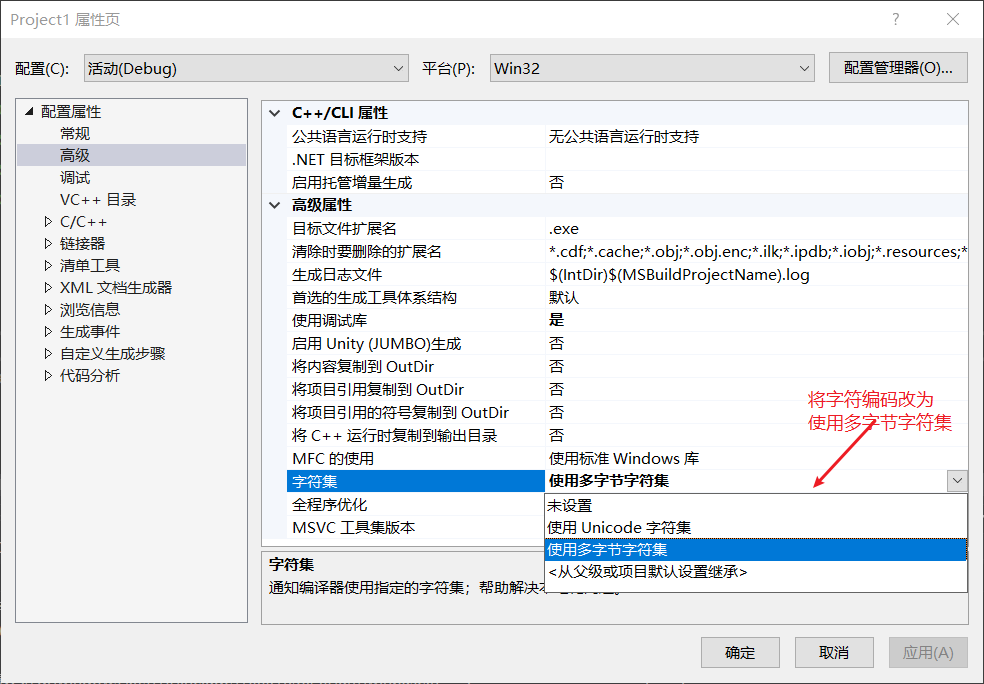The image size is (984, 684).
Task: Expand the 生成事件 tree node
Action: pos(46,331)
